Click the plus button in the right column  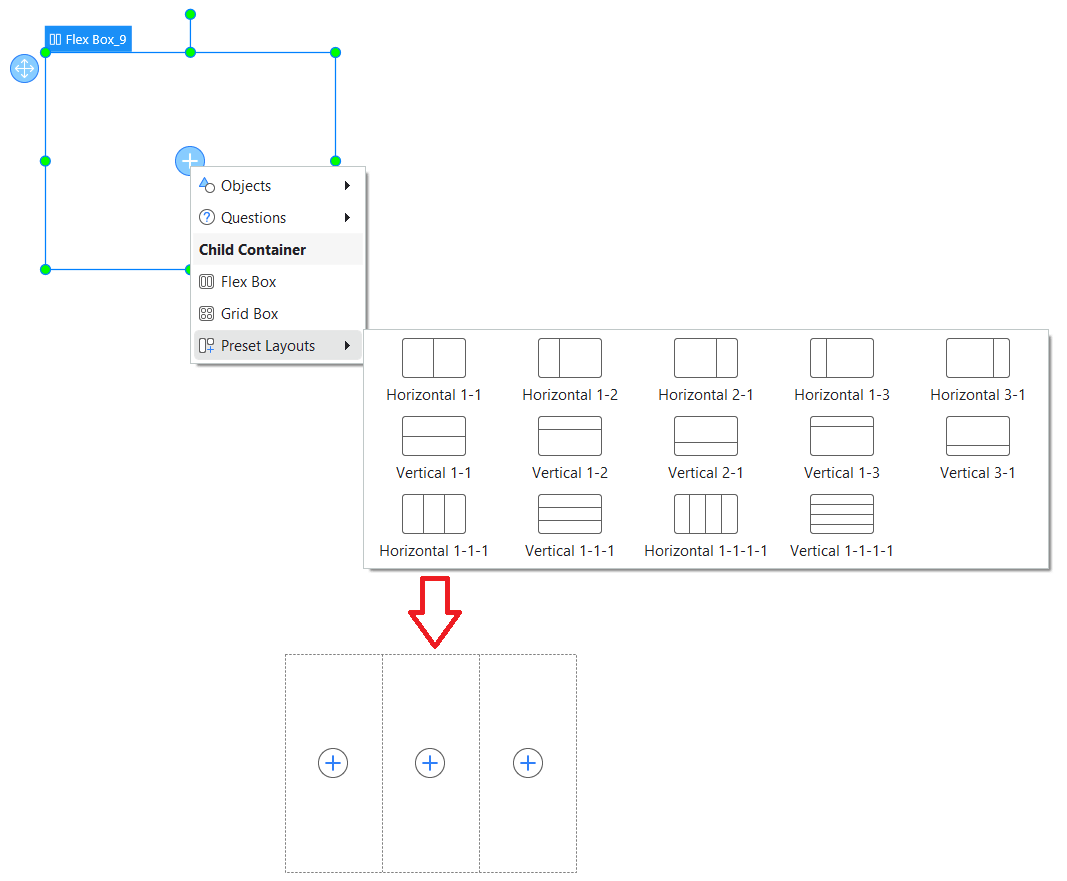click(528, 763)
